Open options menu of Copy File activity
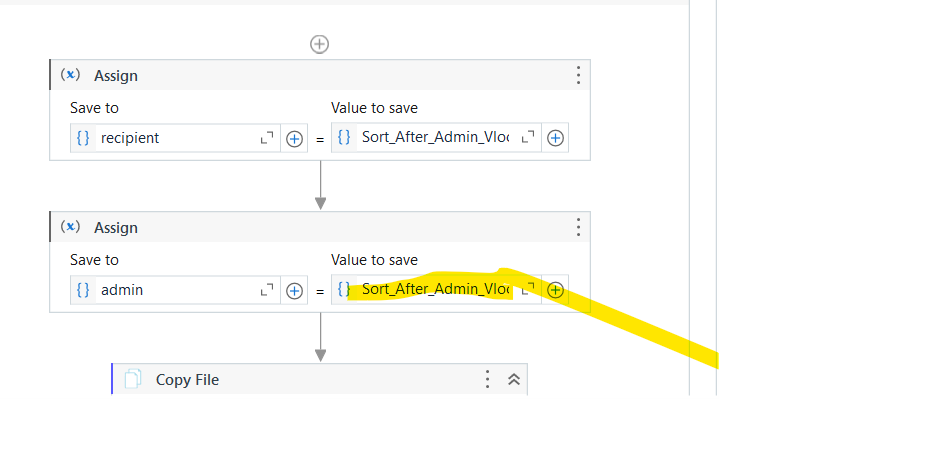The height and width of the screenshot is (466, 948). coord(487,379)
